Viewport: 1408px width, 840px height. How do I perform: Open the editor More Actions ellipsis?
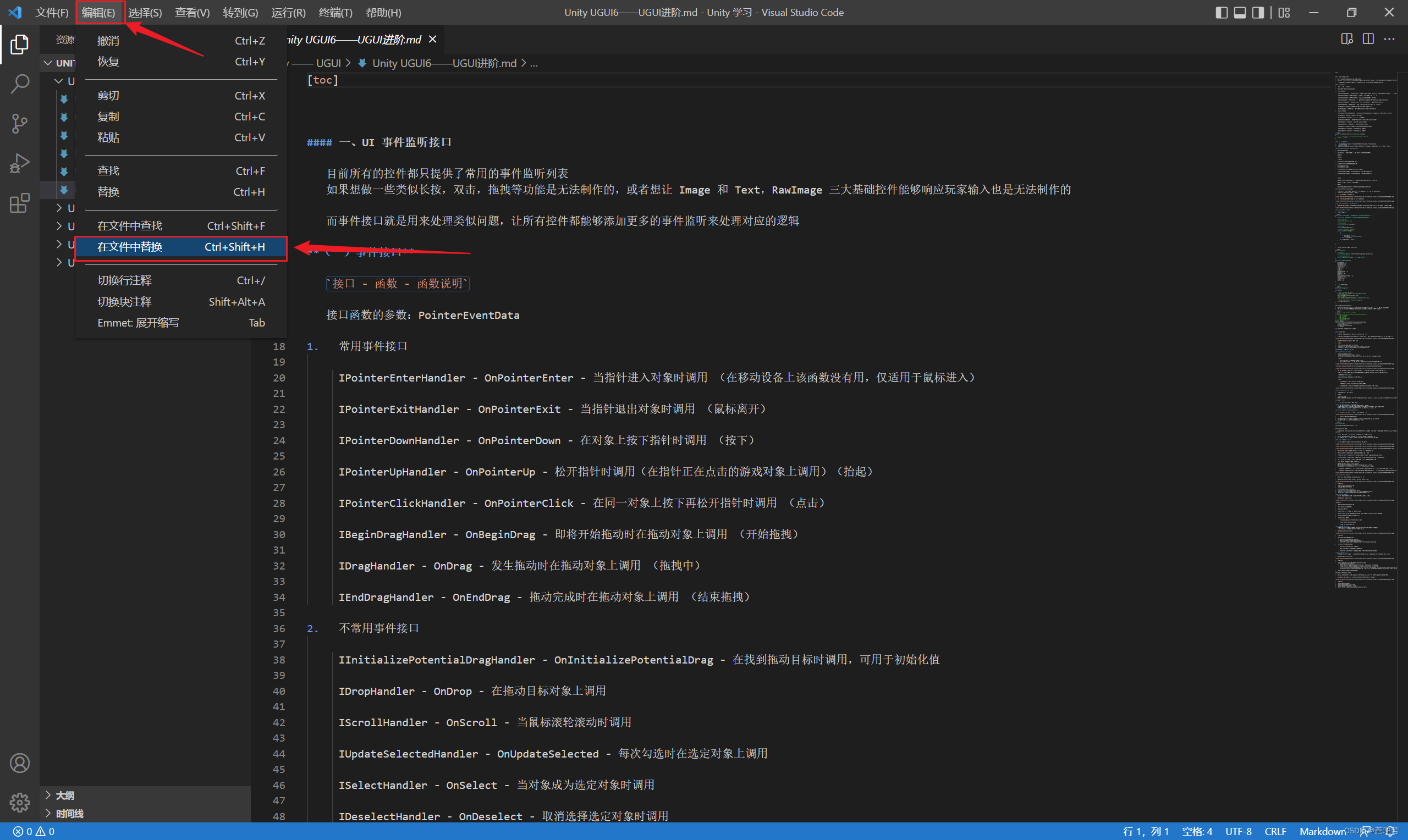pyautogui.click(x=1389, y=39)
